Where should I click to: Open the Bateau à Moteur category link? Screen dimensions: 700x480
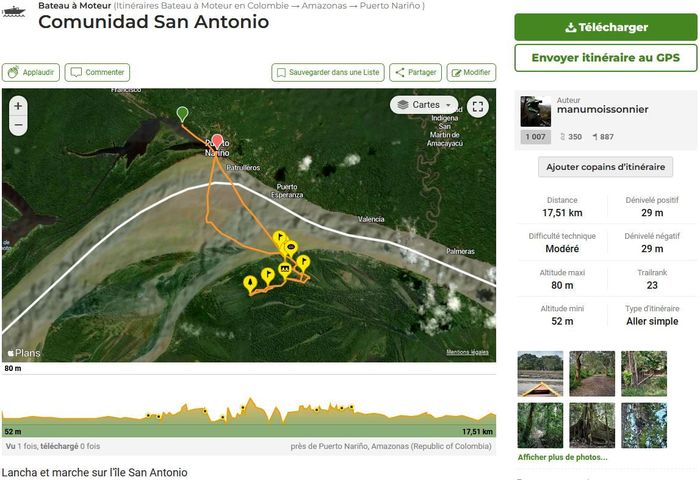[74, 5]
